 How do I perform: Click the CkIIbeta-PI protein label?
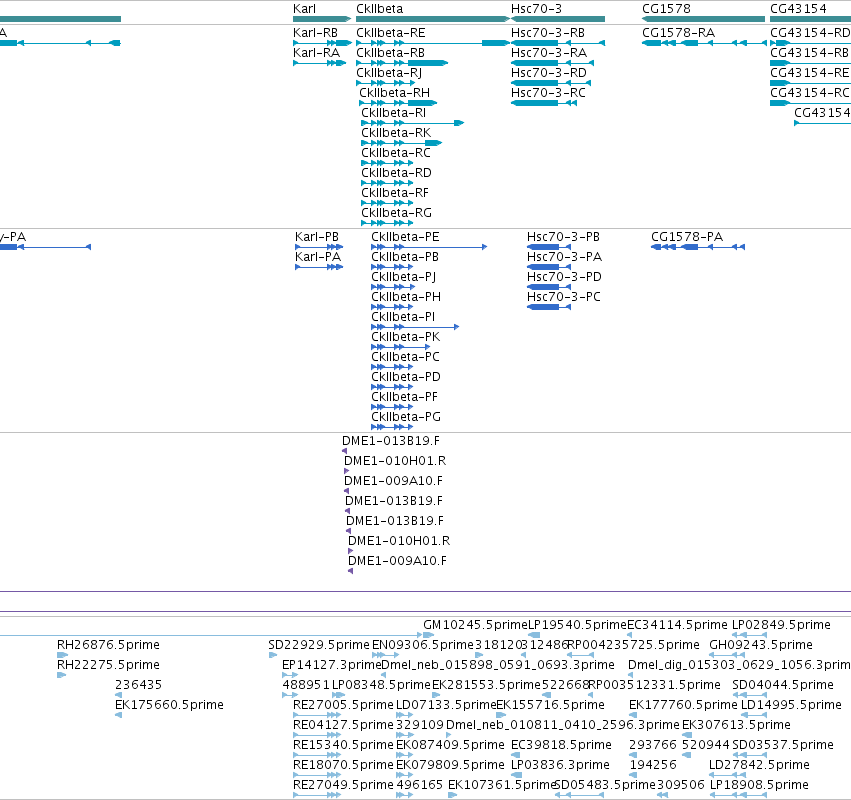pyautogui.click(x=403, y=318)
